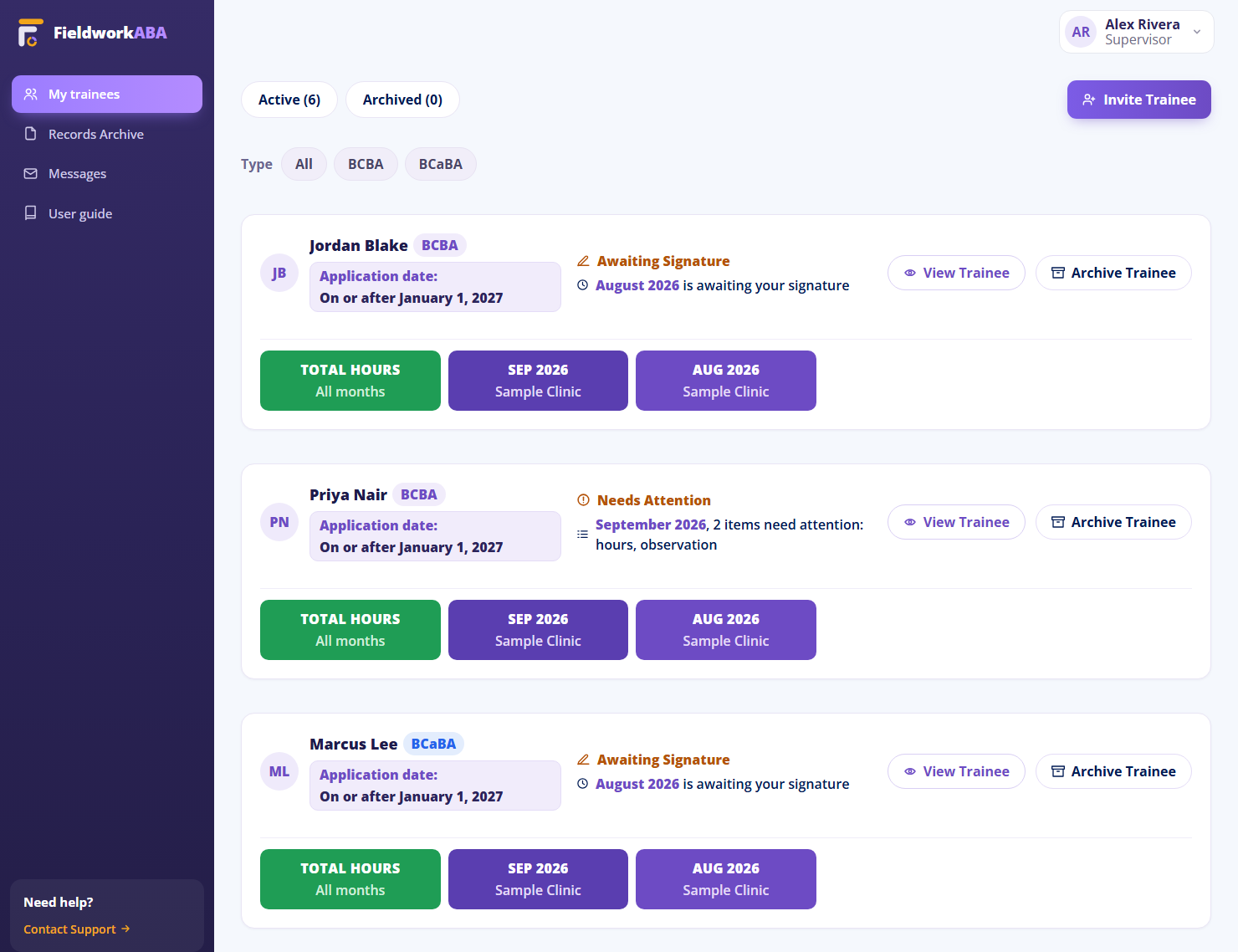The image size is (1238, 952).
Task: Open Marcus Lee's August 2026 signature link
Action: click(x=637, y=784)
